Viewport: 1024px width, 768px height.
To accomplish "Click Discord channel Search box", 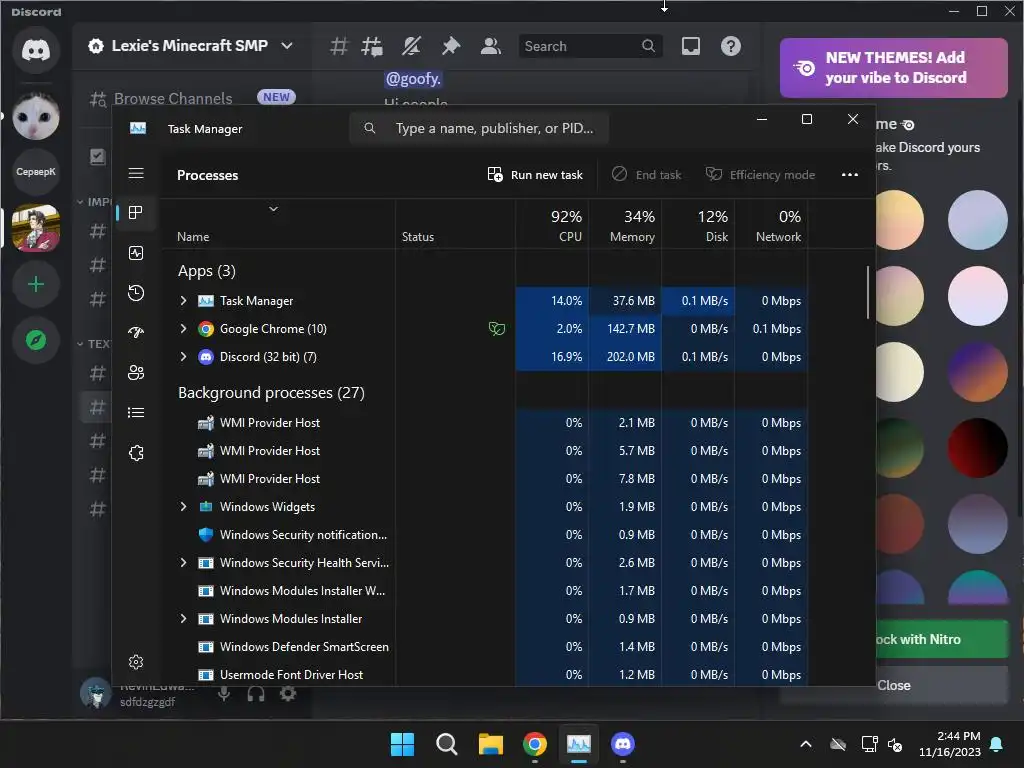I will 590,46.
